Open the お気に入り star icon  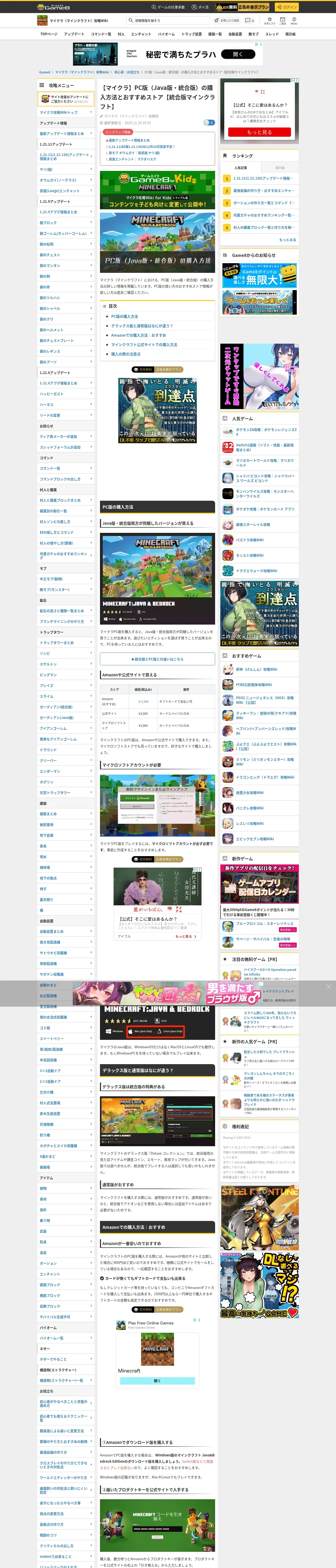point(270,20)
